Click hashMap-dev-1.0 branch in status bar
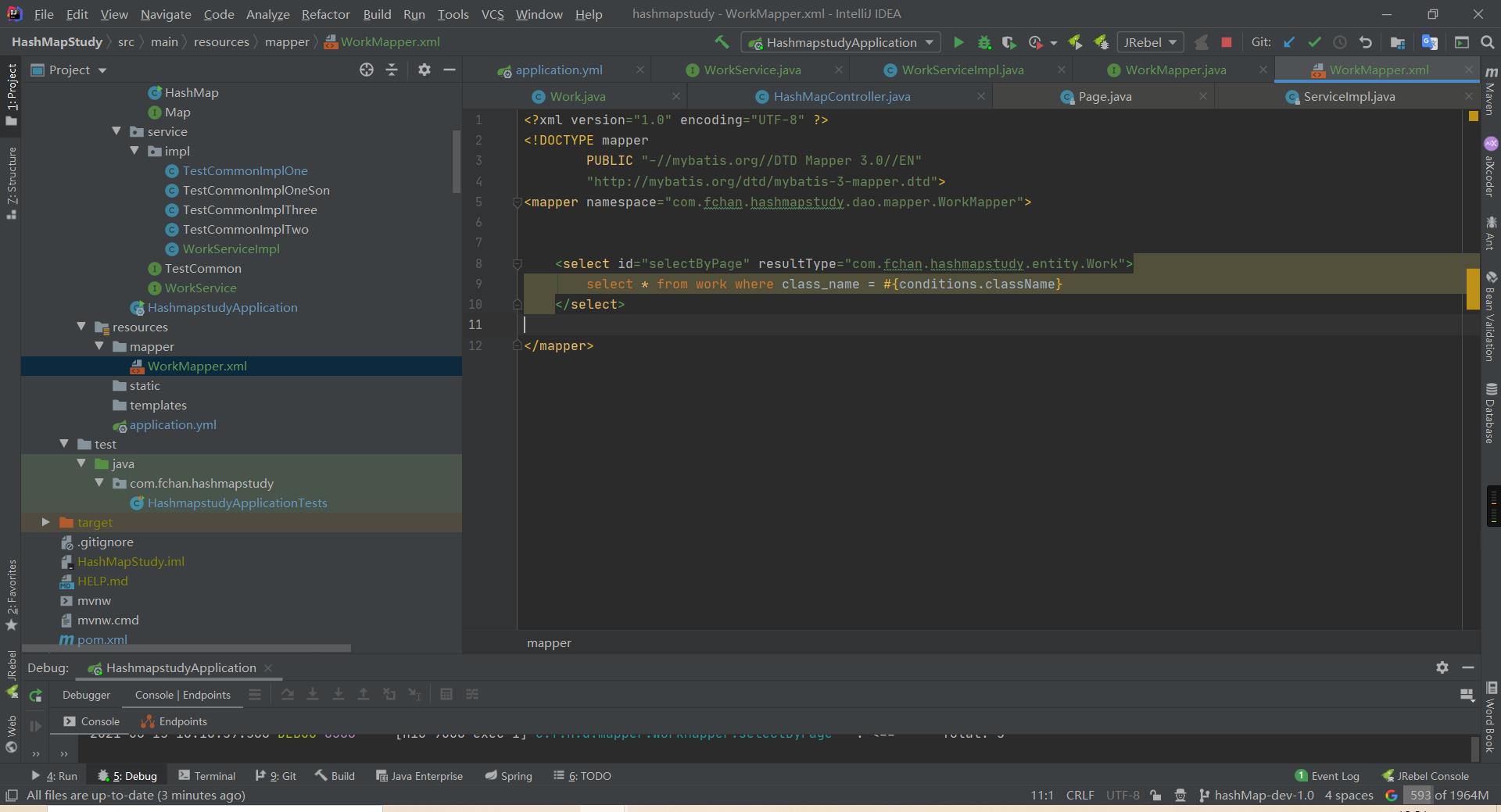This screenshot has width=1501, height=812. tap(1256, 796)
